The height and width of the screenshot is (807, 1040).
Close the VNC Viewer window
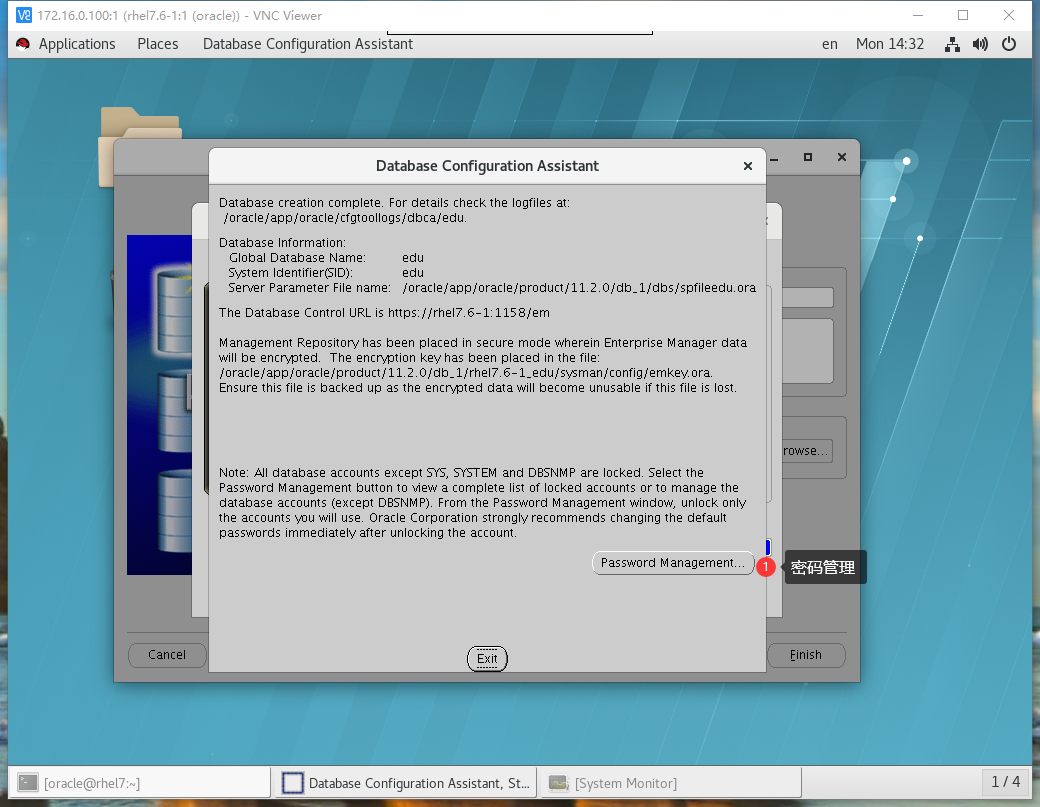[x=1009, y=15]
